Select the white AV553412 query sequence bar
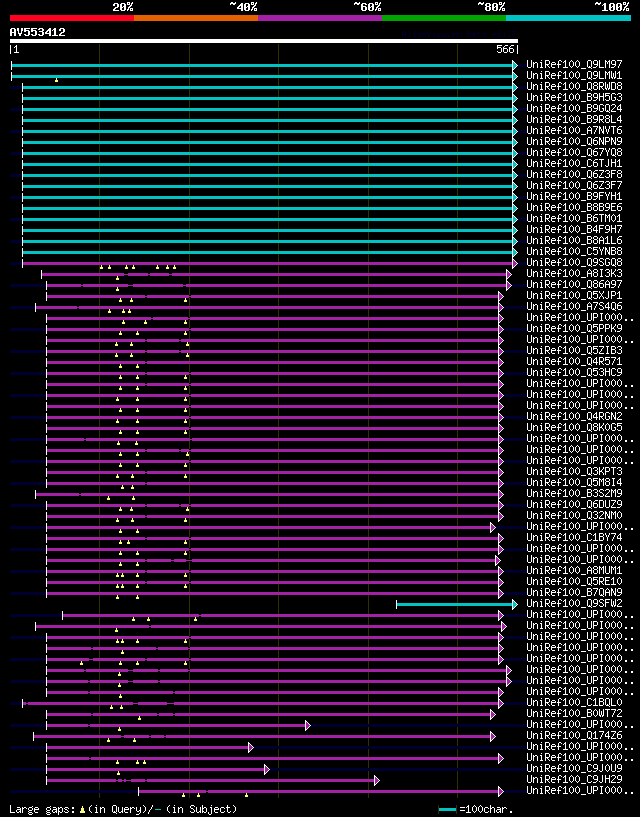Screen dimensions: 640x817 pyautogui.click(x=264, y=41)
